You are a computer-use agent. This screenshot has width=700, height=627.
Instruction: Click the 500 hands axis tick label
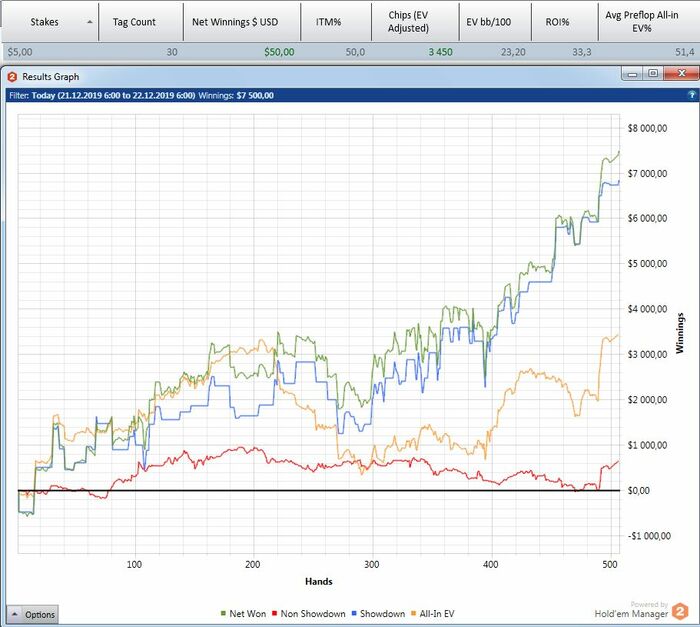pos(609,564)
